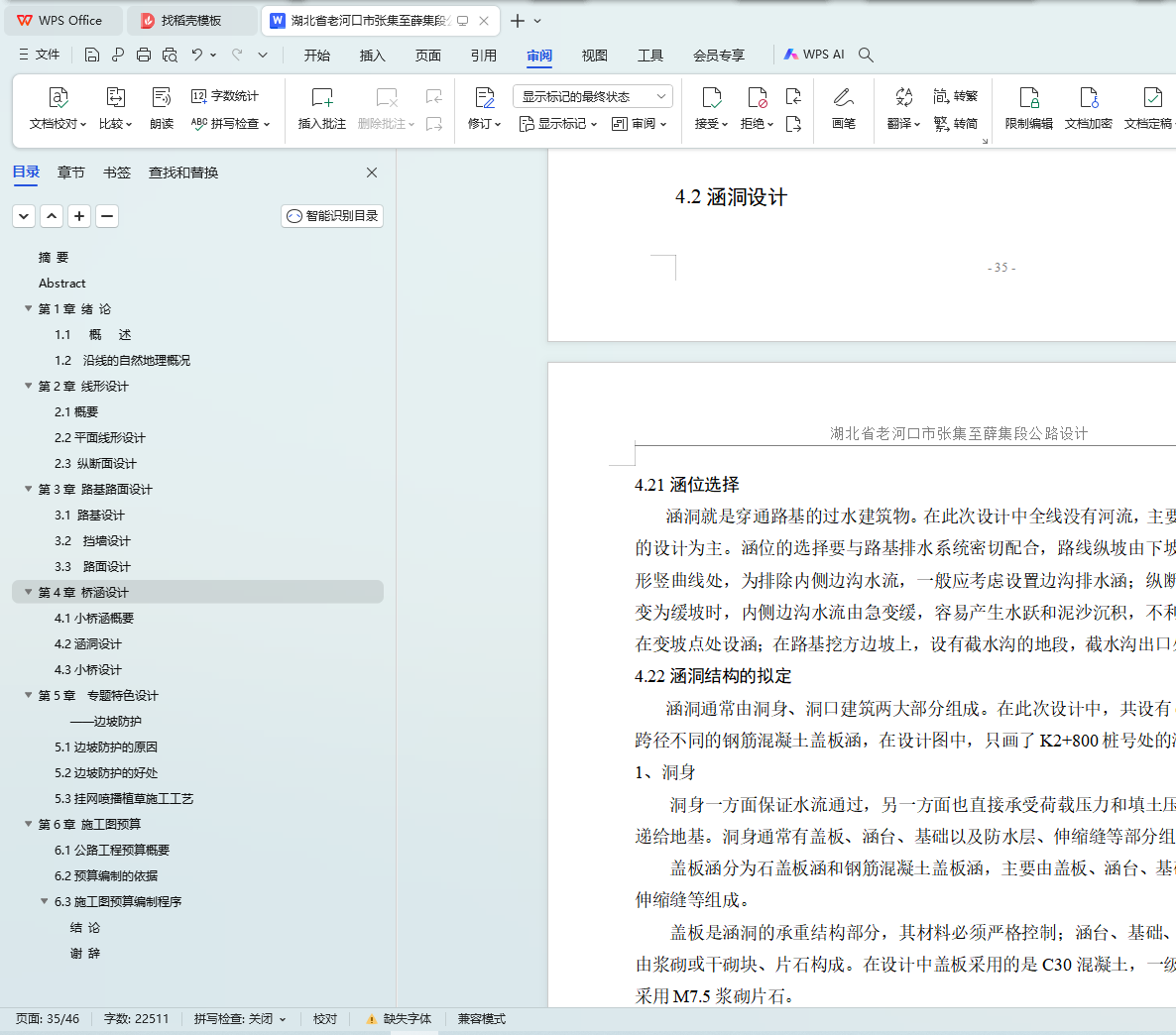The image size is (1176, 1035).
Task: Collapse 6.3 施工图预算编制程序 node
Action: (45, 901)
